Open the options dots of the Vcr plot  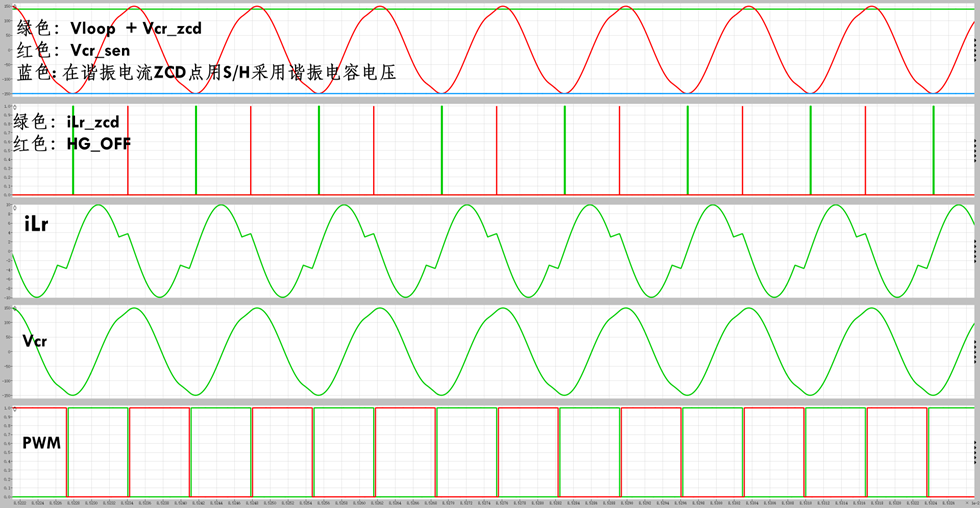click(x=976, y=352)
